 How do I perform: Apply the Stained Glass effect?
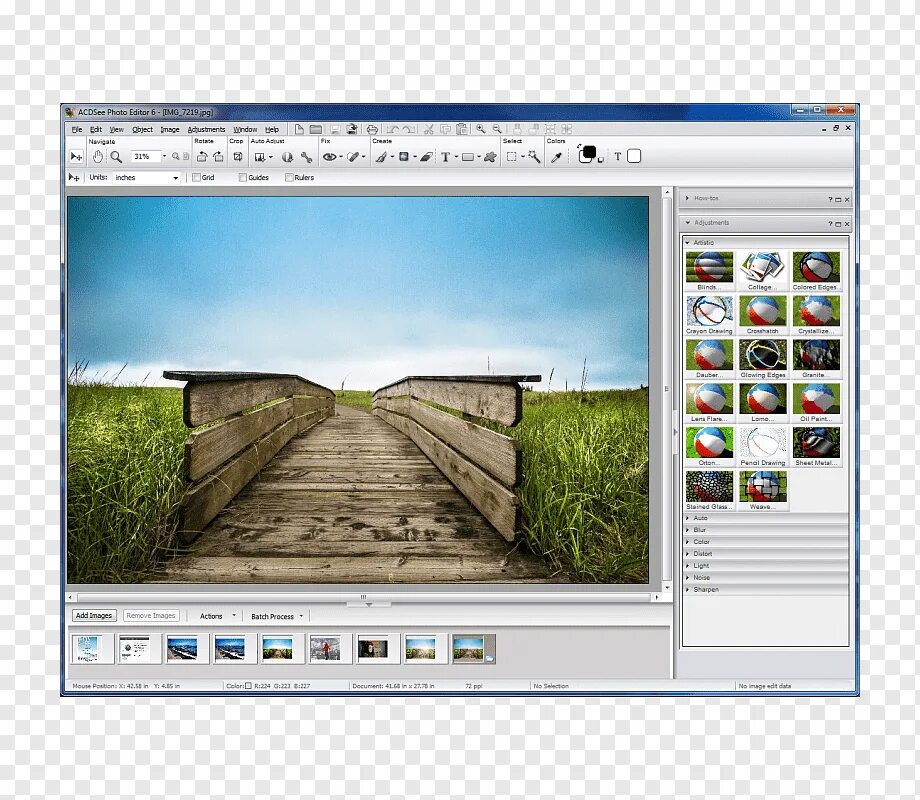pos(709,490)
